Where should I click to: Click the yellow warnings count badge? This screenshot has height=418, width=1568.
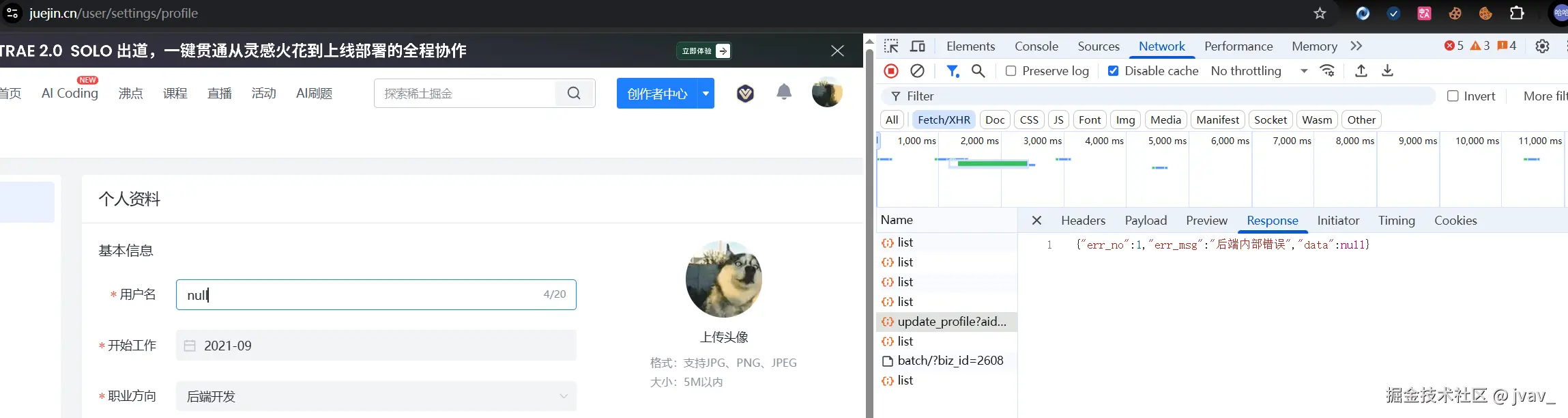[1479, 46]
